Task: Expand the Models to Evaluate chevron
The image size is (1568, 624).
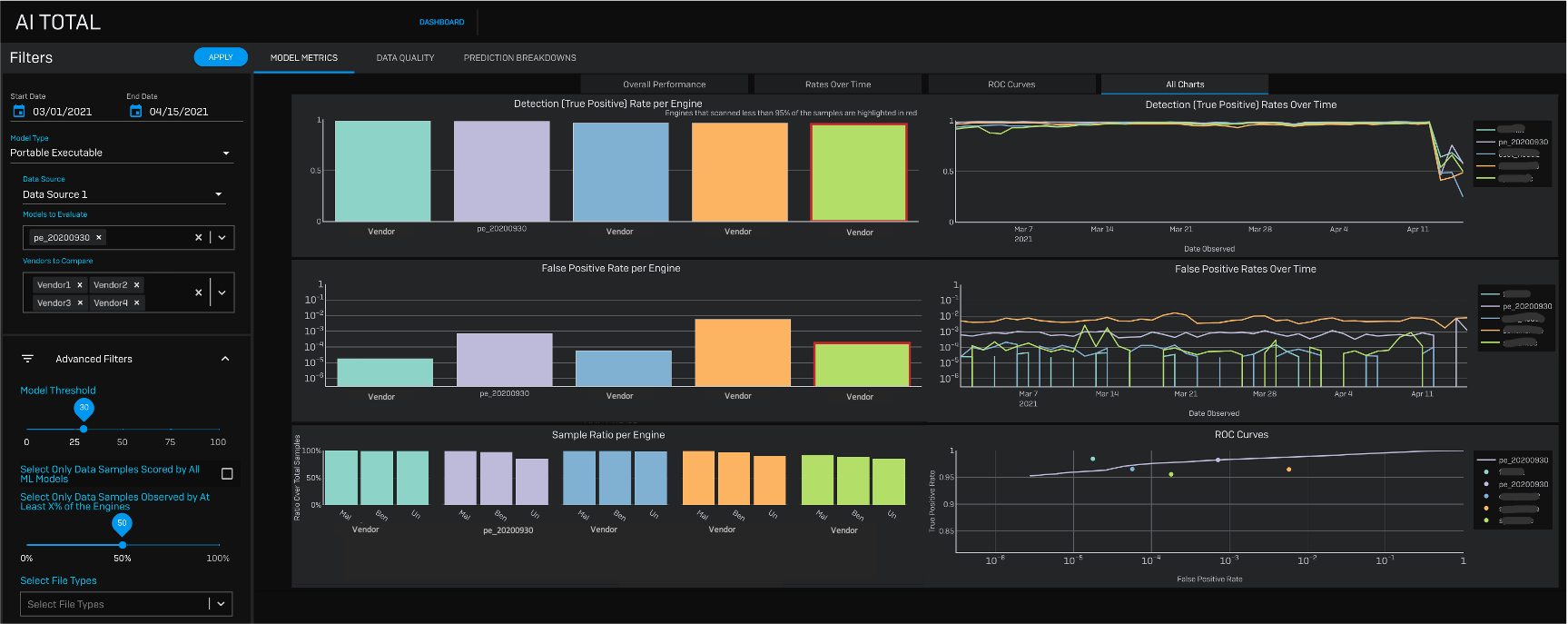Action: [x=222, y=237]
